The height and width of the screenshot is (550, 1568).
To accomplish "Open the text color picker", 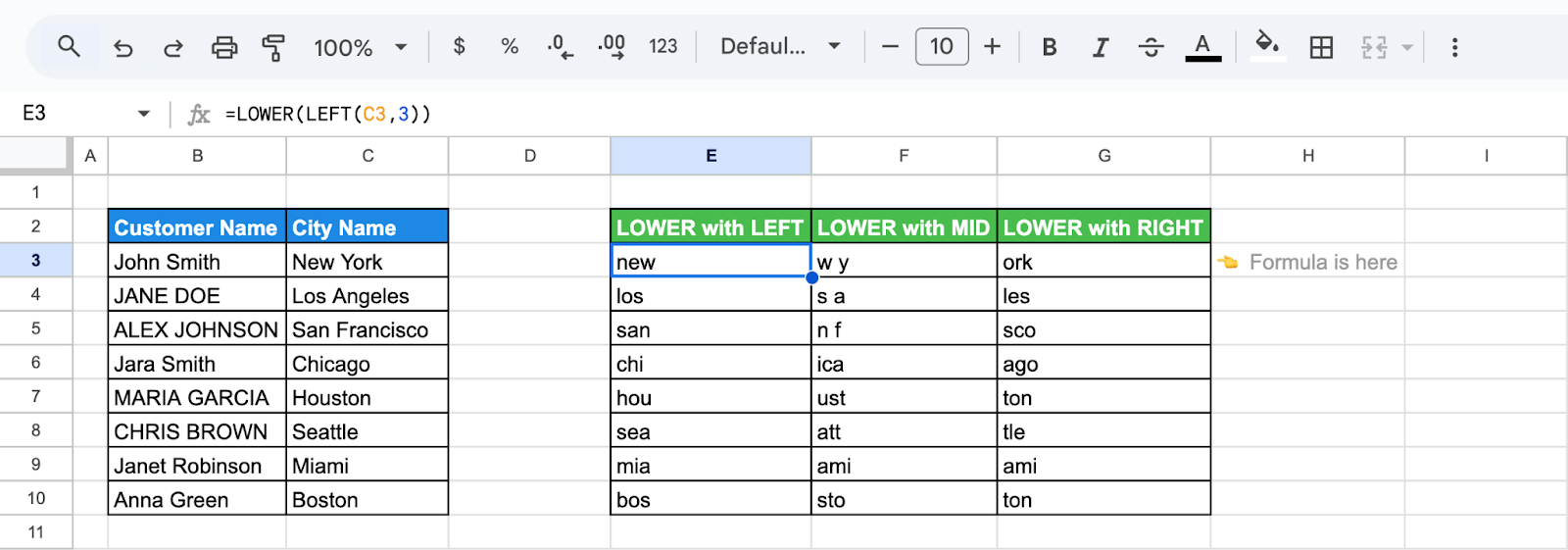I will pyautogui.click(x=1202, y=46).
